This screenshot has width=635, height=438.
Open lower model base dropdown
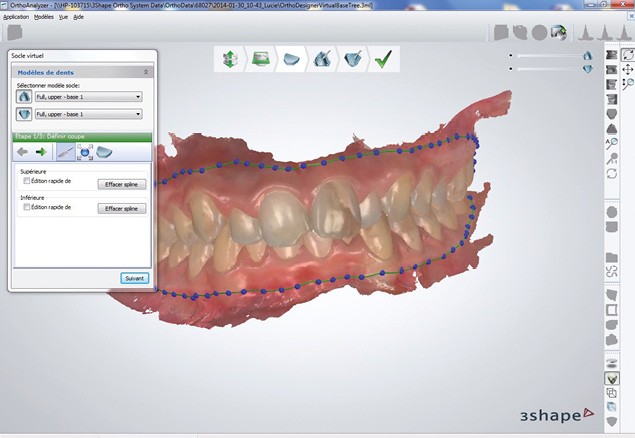88,115
